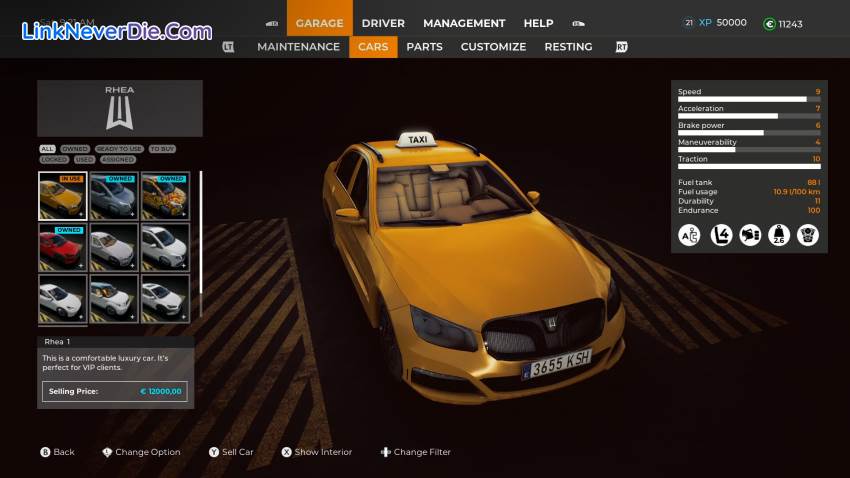Click the engine icon in stats panel
The height and width of the screenshot is (478, 850).
808,235
